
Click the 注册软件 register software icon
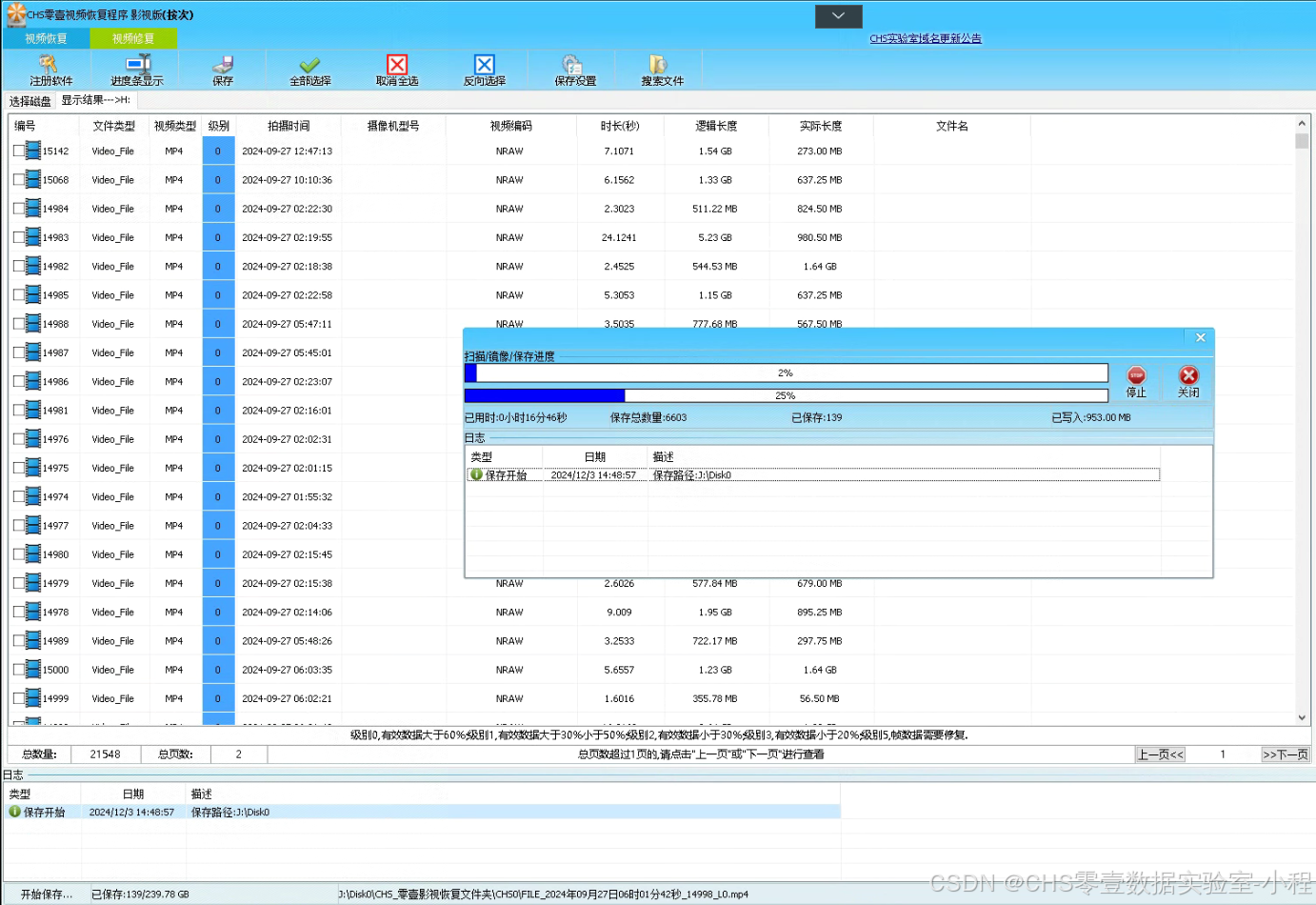tap(49, 65)
